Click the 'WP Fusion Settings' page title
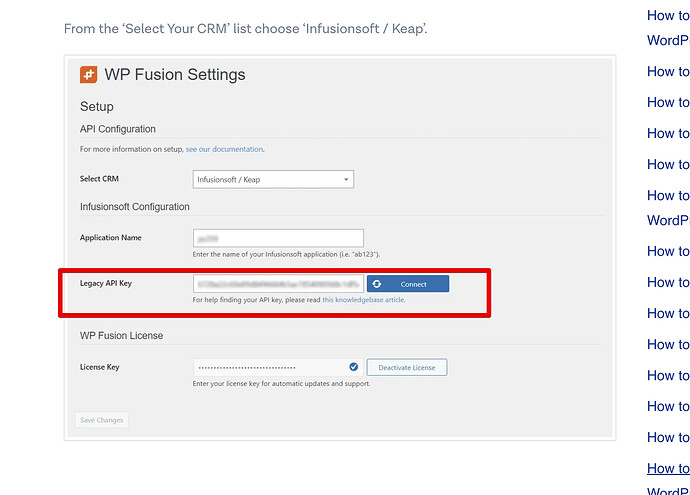This screenshot has width=690, height=495. (175, 74)
